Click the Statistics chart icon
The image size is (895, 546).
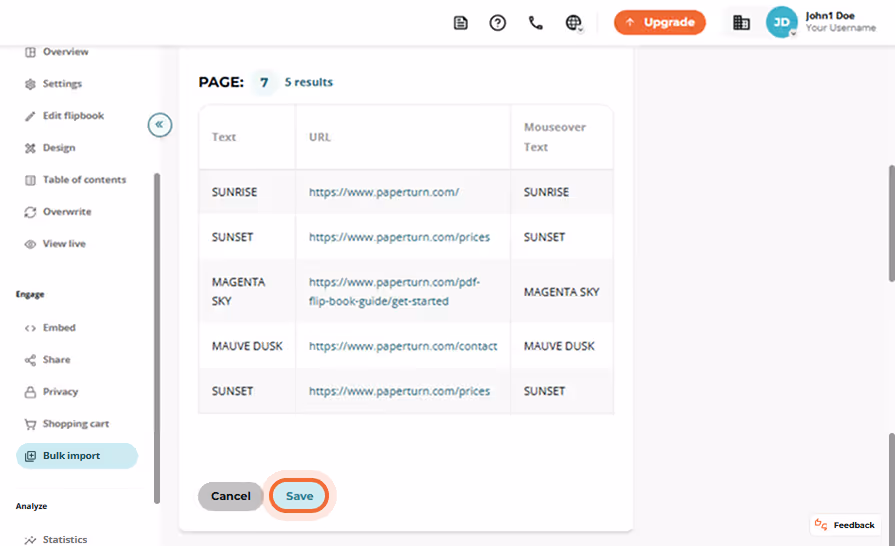tap(30, 540)
